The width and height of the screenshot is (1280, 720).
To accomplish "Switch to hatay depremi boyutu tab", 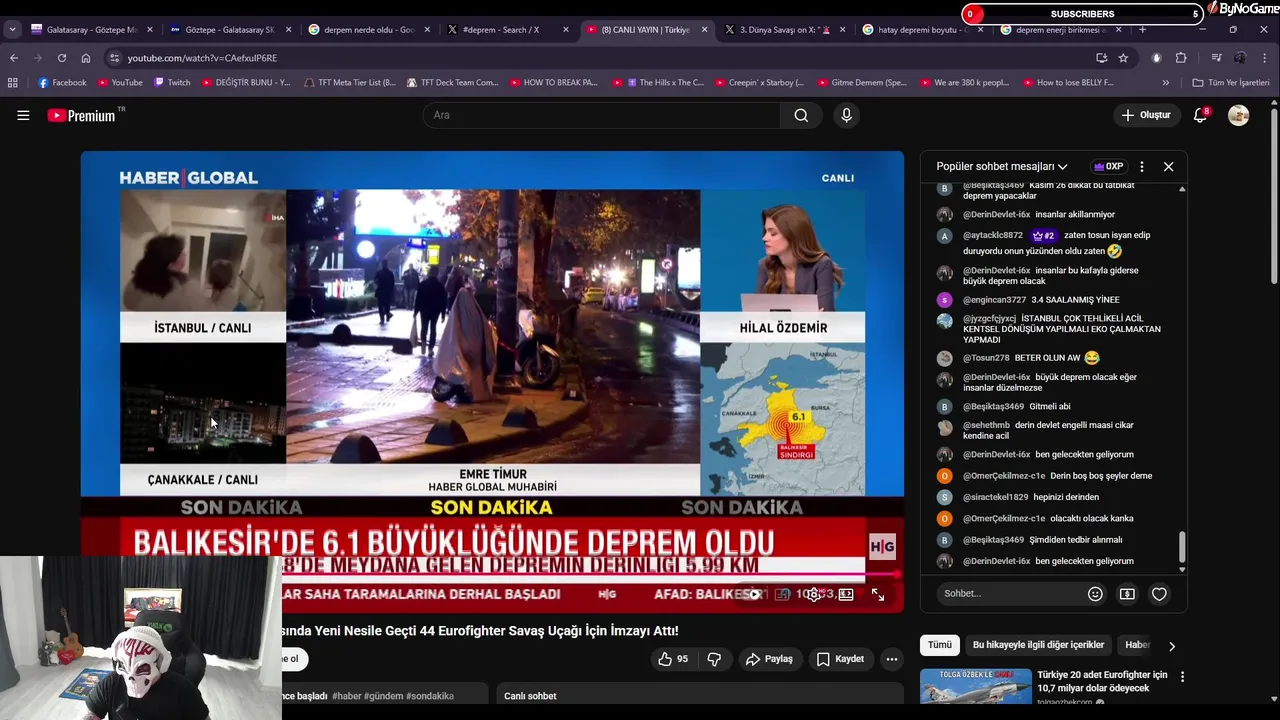I will (925, 30).
